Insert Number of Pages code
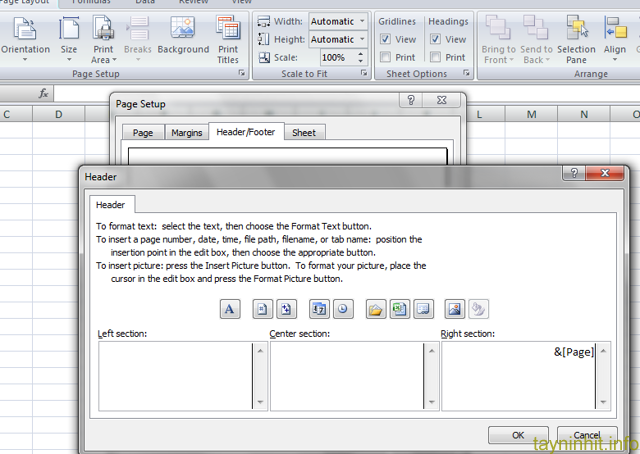This screenshot has height=454, width=640. pos(285,309)
